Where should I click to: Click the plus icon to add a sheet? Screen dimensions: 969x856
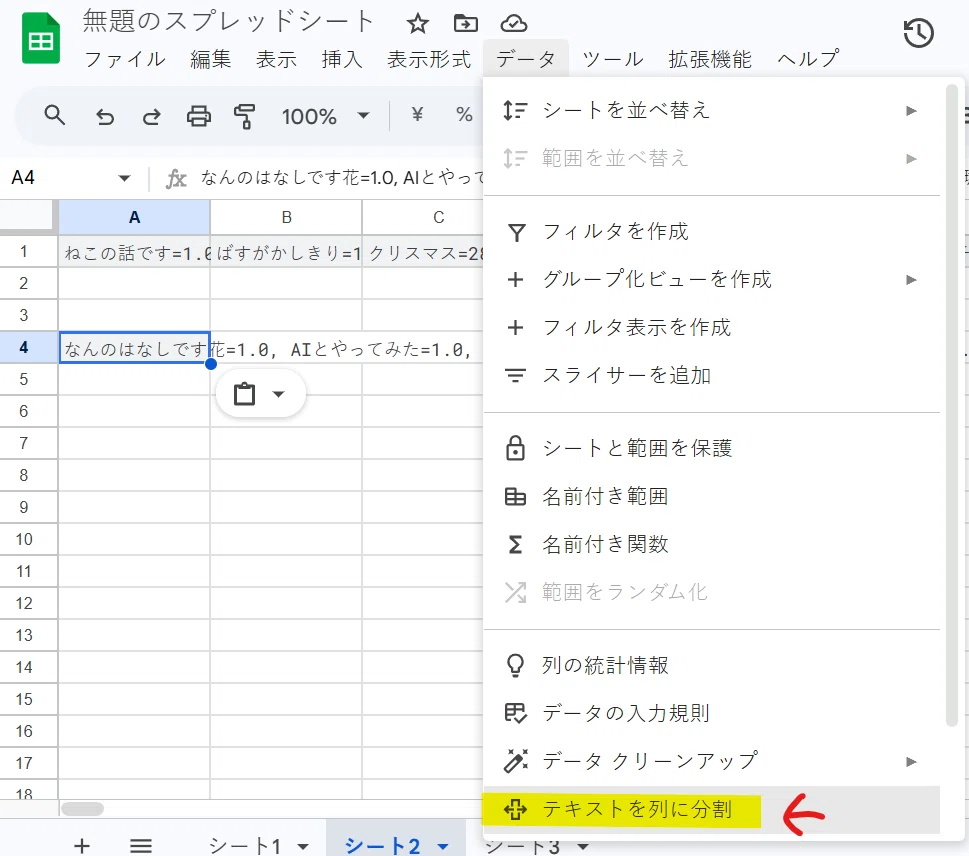(82, 845)
